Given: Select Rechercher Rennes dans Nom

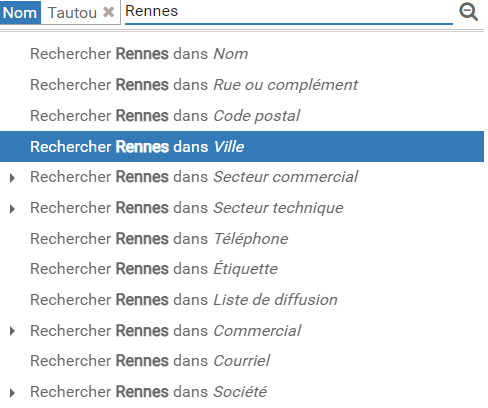Looking at the screenshot, I should coord(242,54).
